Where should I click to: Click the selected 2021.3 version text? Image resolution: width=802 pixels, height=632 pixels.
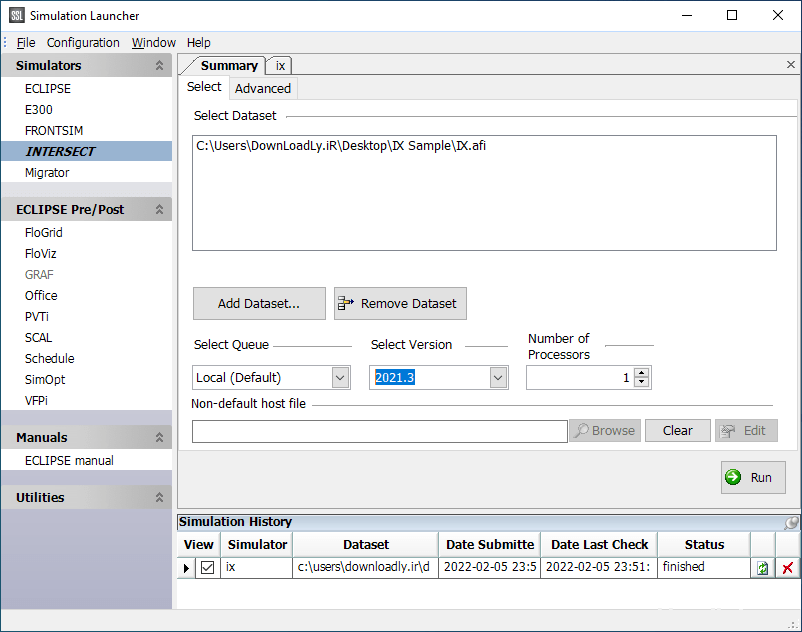click(x=394, y=377)
